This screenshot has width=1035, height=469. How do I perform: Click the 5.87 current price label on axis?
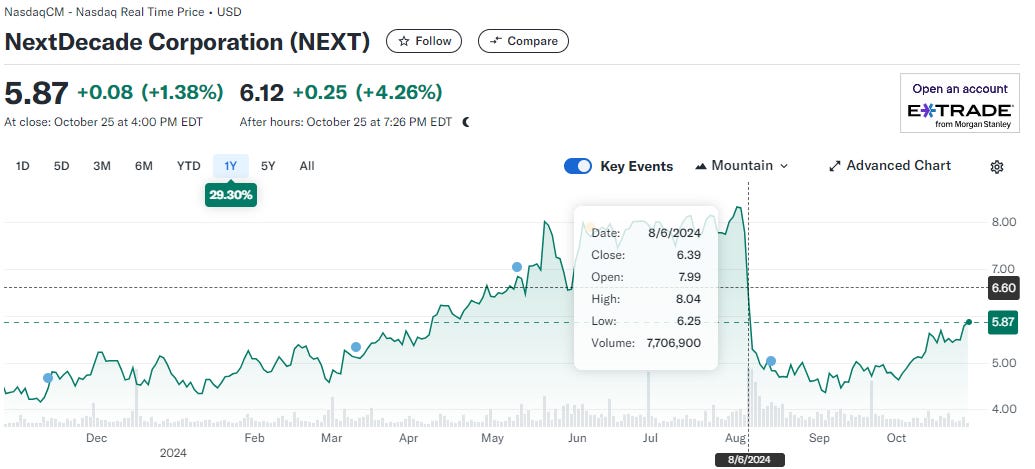click(x=1003, y=323)
